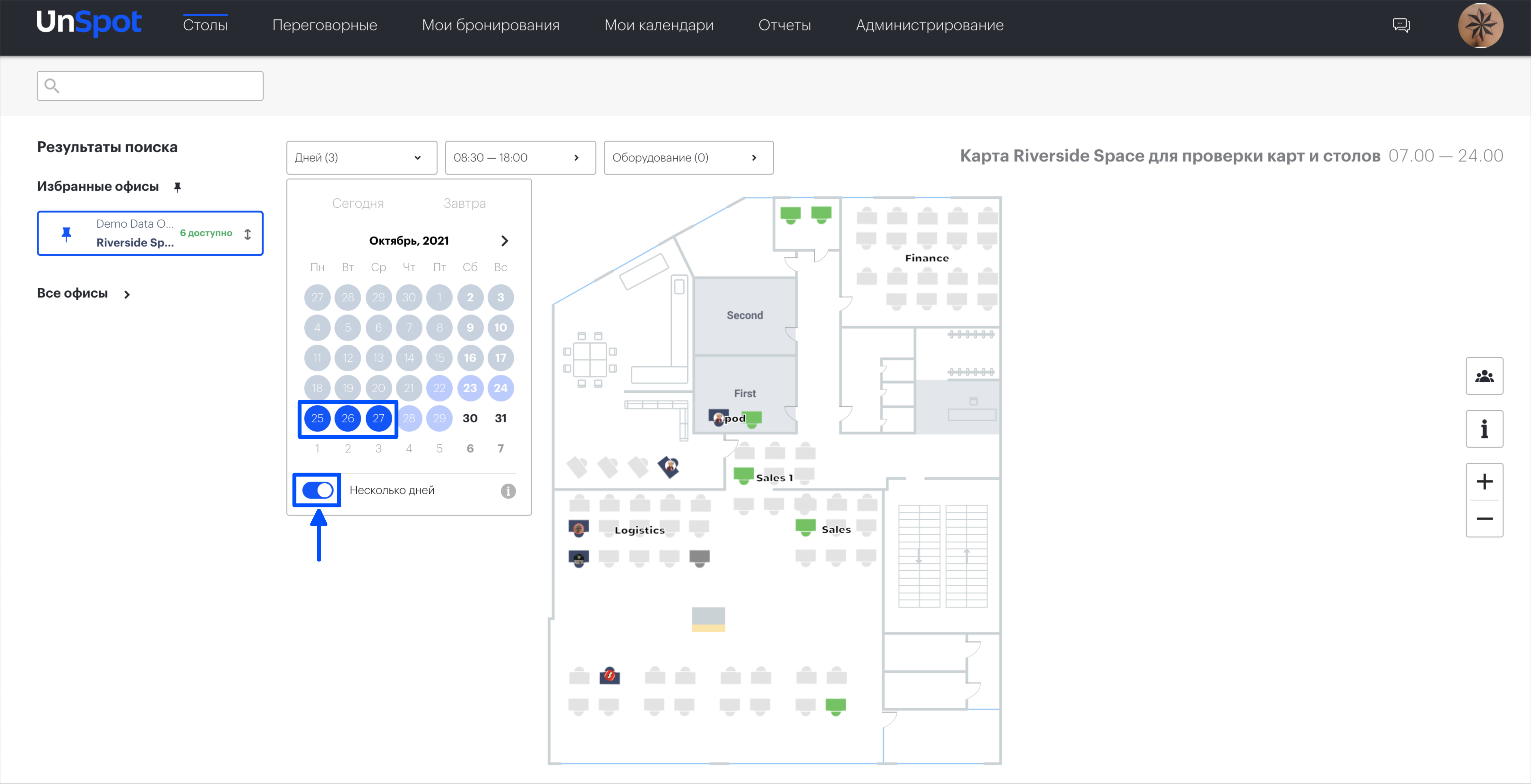Click the pin icon beside Избранные офисы
Screen dimensions: 1531x784
point(177,187)
